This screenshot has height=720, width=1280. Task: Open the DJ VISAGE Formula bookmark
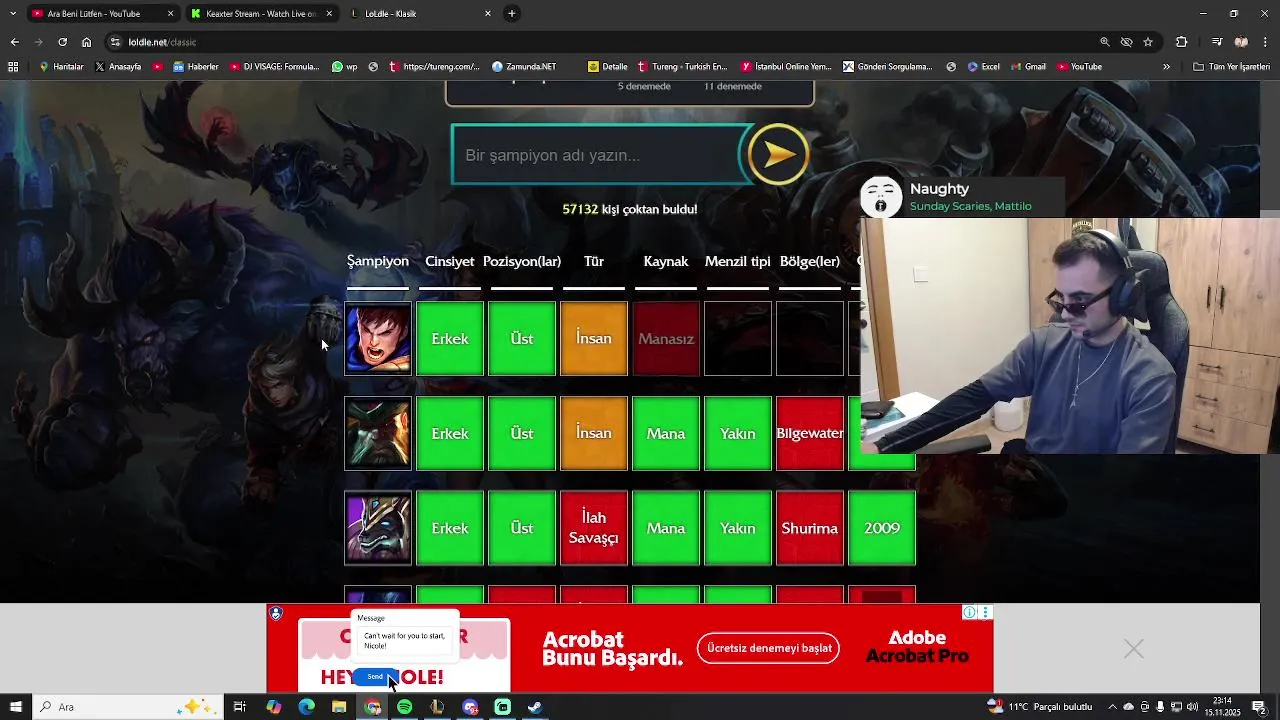pos(275,67)
